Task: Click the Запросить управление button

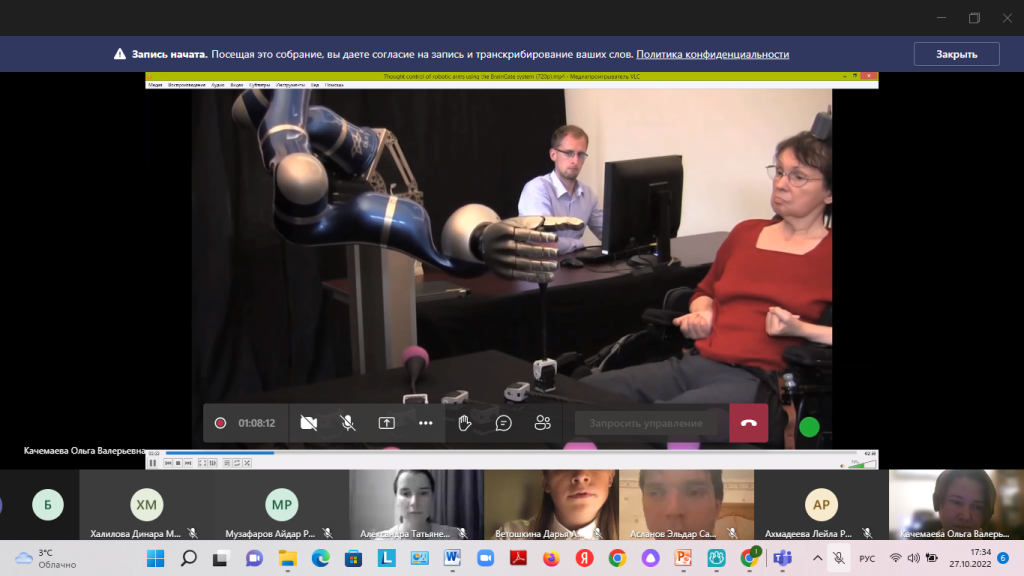Action: pos(646,423)
